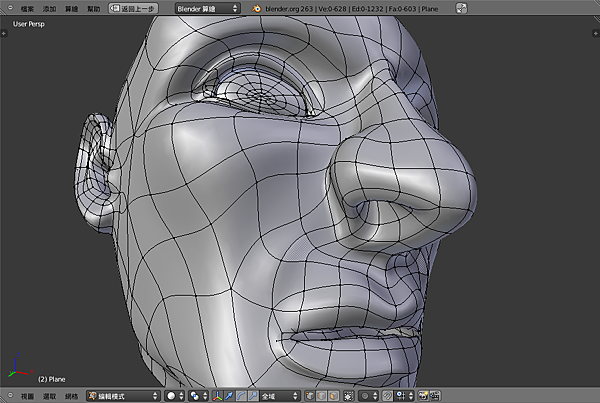The height and width of the screenshot is (403, 600).
Task: Click the pivot point selector icon
Action: (197, 396)
